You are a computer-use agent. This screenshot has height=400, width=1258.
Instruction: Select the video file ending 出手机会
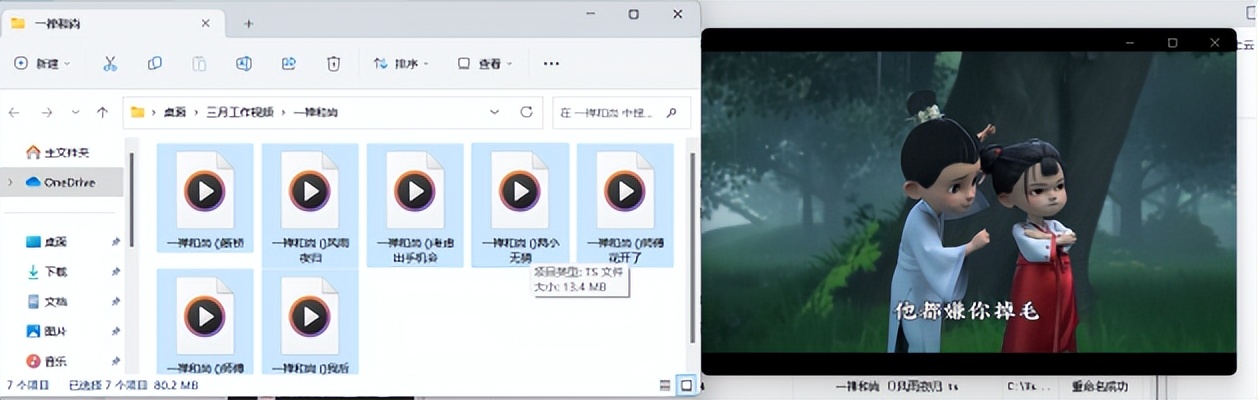click(x=415, y=205)
